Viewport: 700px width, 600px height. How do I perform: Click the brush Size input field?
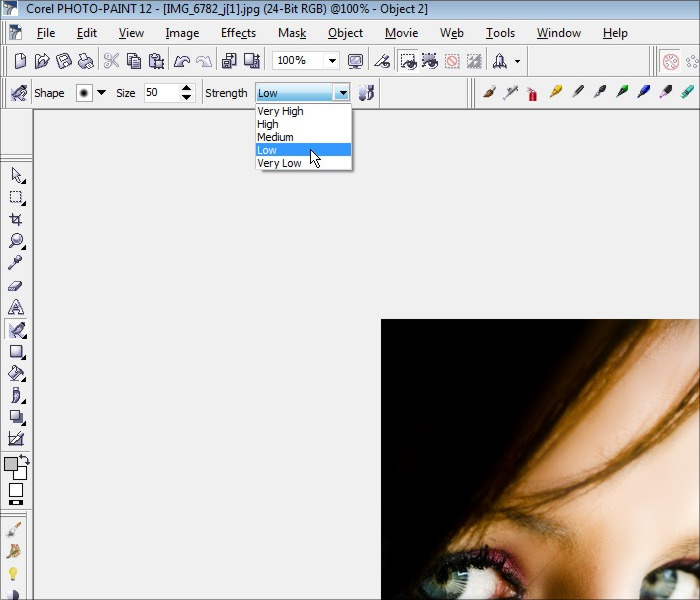coord(159,93)
